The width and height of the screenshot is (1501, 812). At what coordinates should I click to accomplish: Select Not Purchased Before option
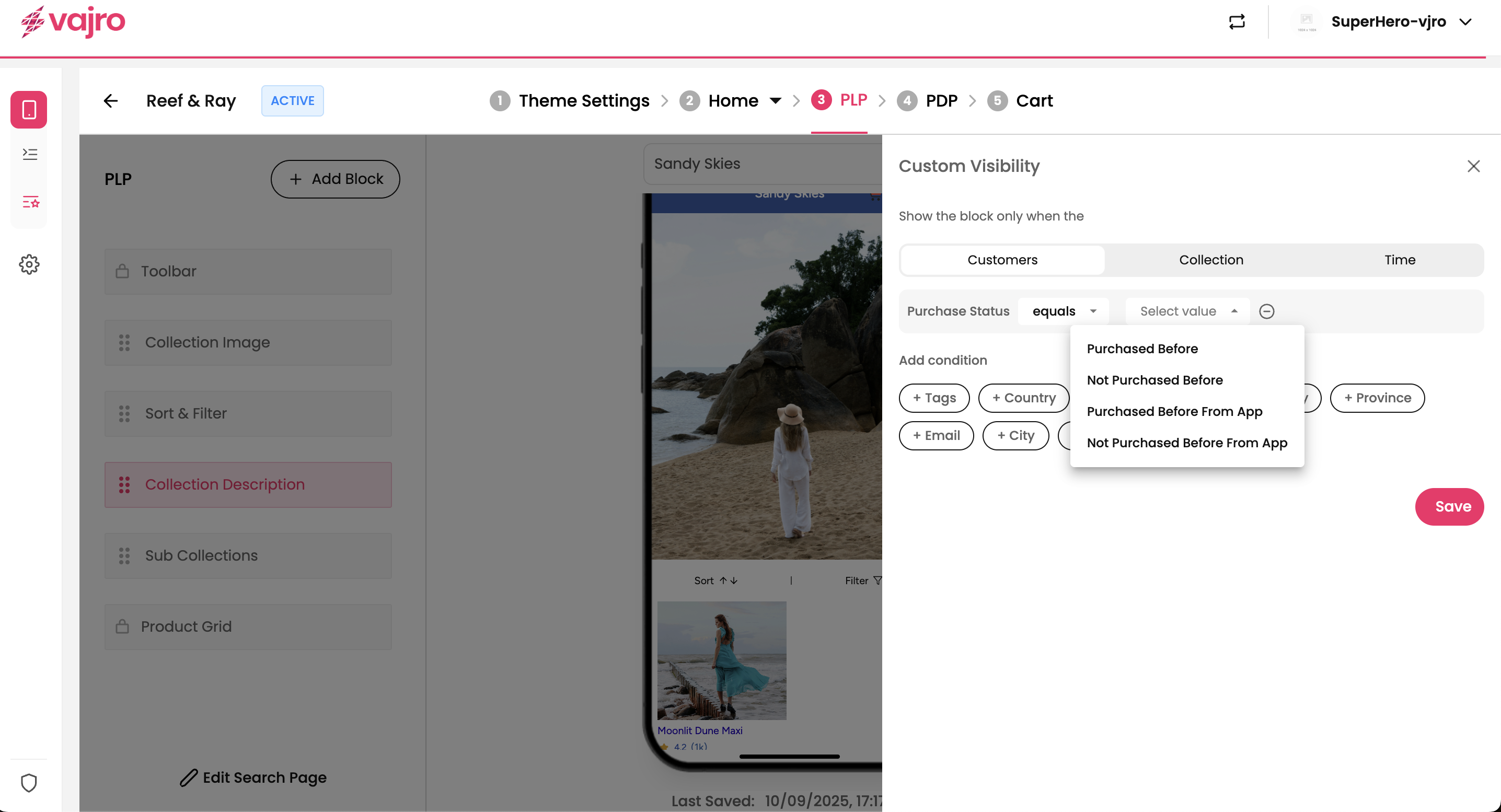(x=1154, y=380)
